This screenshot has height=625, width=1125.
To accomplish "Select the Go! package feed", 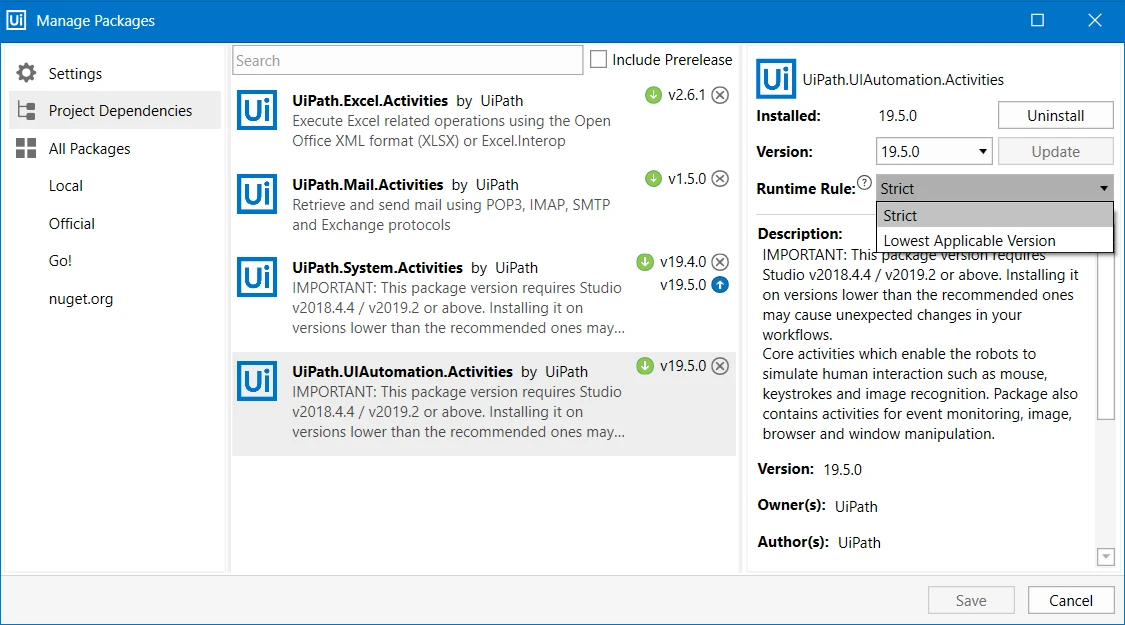I will (x=60, y=261).
